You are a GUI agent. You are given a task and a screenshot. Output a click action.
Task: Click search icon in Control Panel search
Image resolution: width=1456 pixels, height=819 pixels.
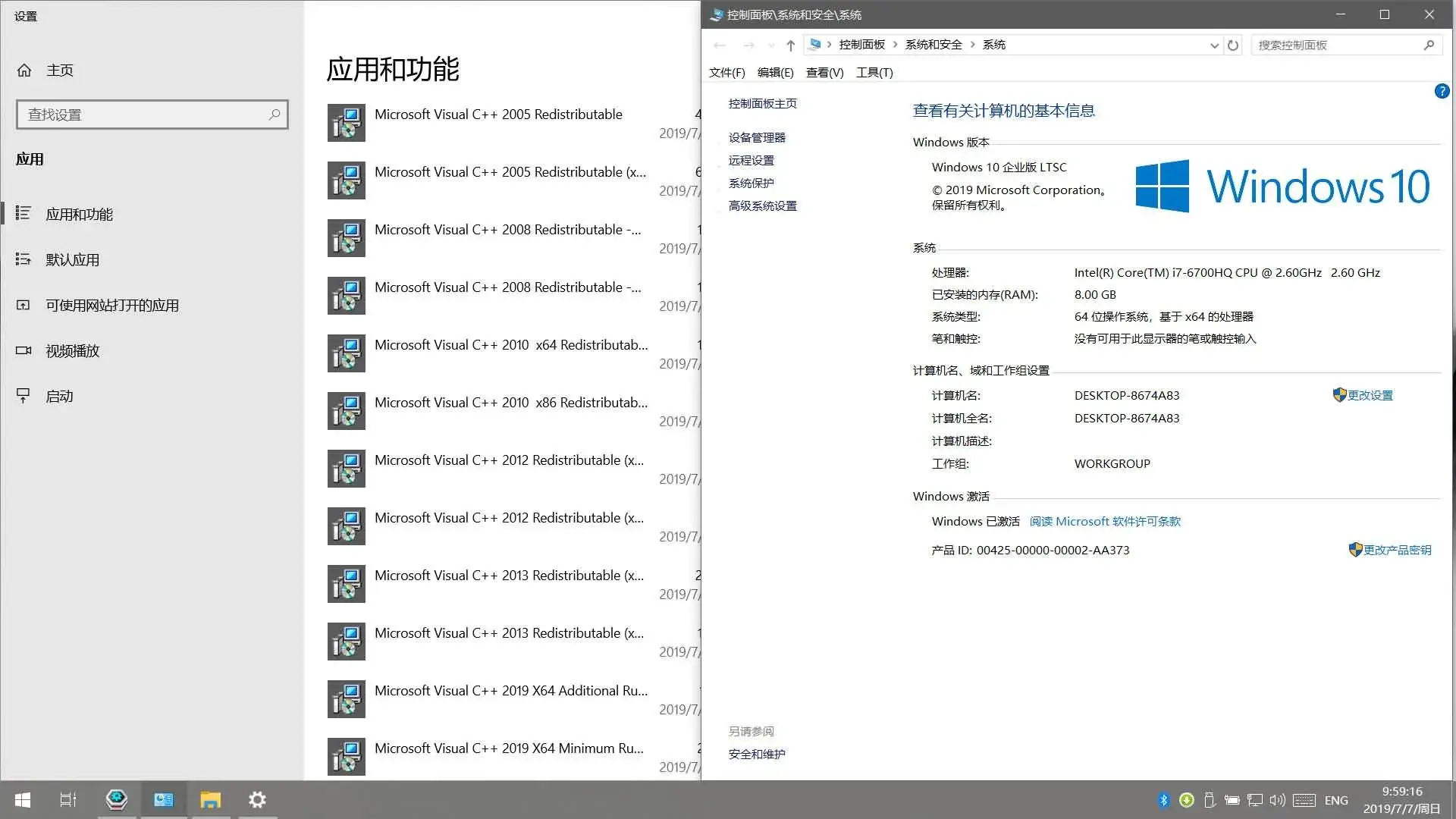click(x=1429, y=45)
